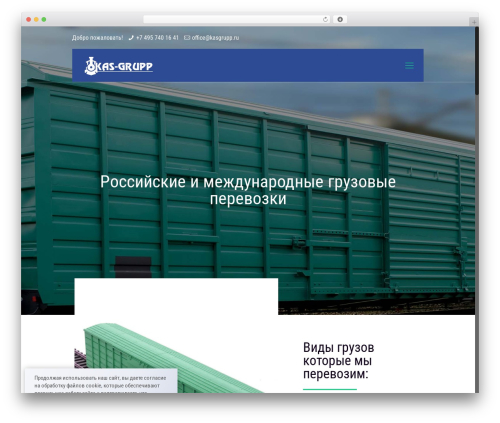Click the light green wagon image
The width and height of the screenshot is (500, 423).
click(x=170, y=358)
